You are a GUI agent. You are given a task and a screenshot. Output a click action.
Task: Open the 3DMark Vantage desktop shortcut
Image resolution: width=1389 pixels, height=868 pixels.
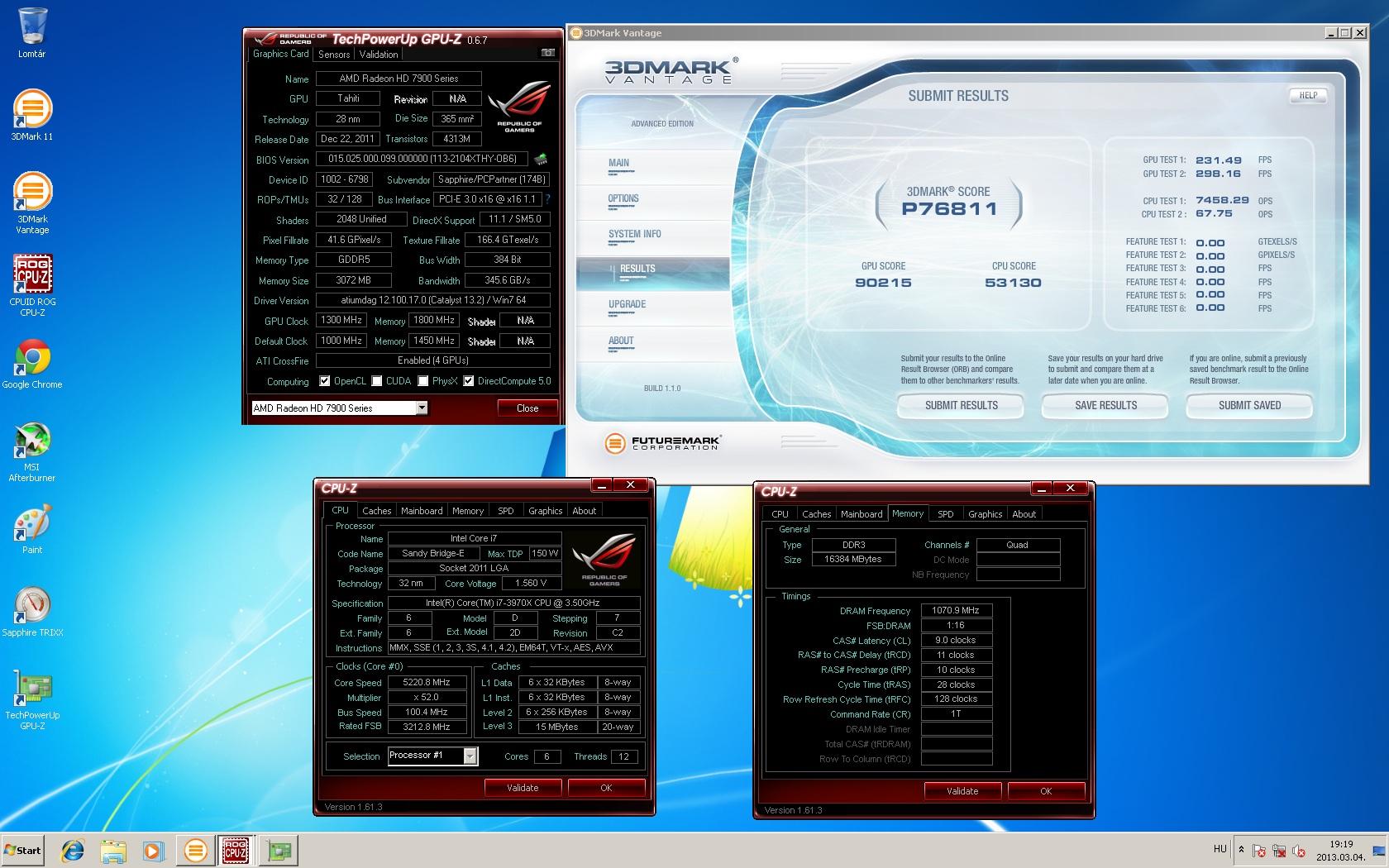click(x=32, y=203)
